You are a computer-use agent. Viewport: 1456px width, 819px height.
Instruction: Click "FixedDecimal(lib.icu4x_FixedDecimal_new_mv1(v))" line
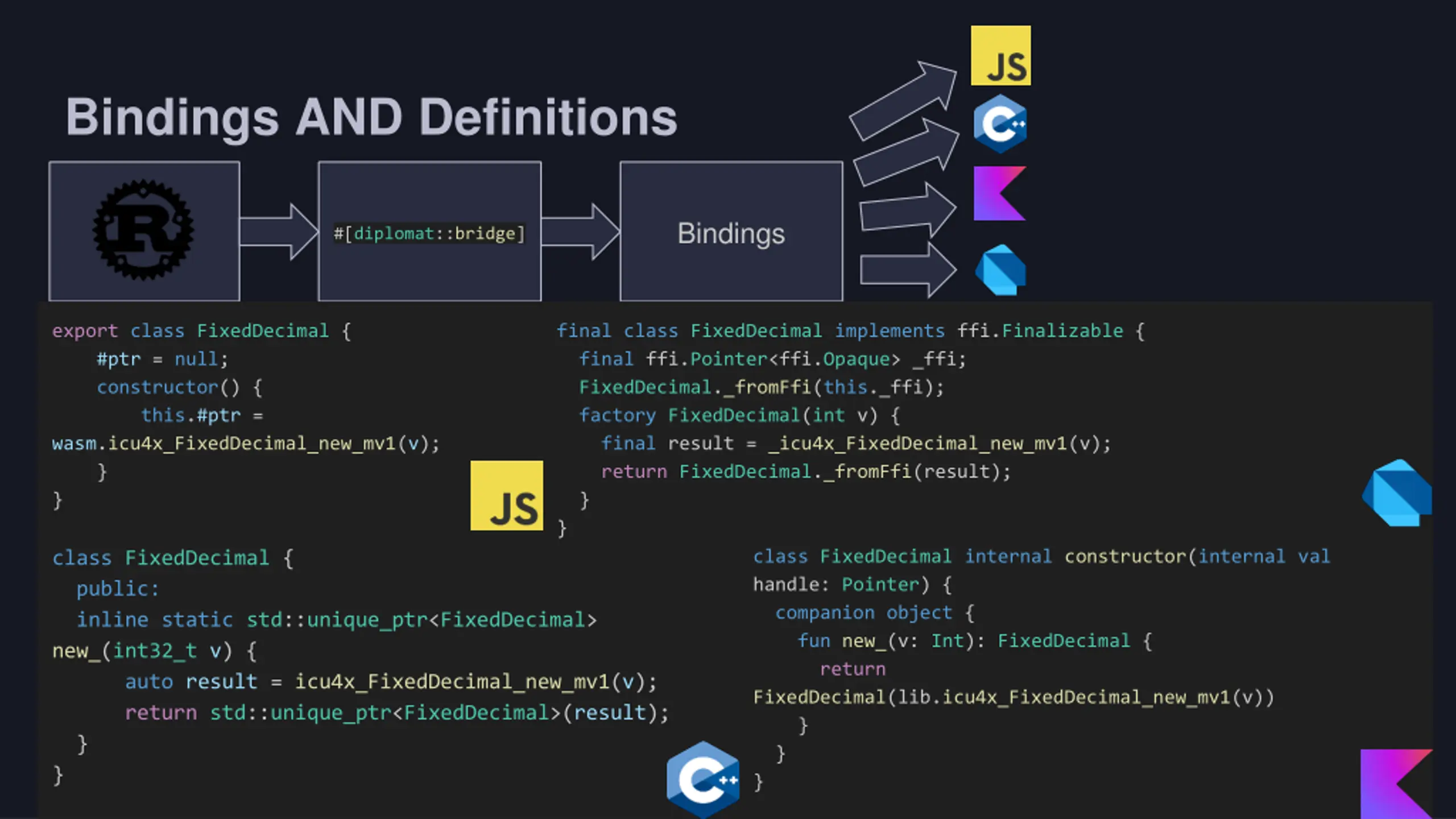[x=1014, y=697]
